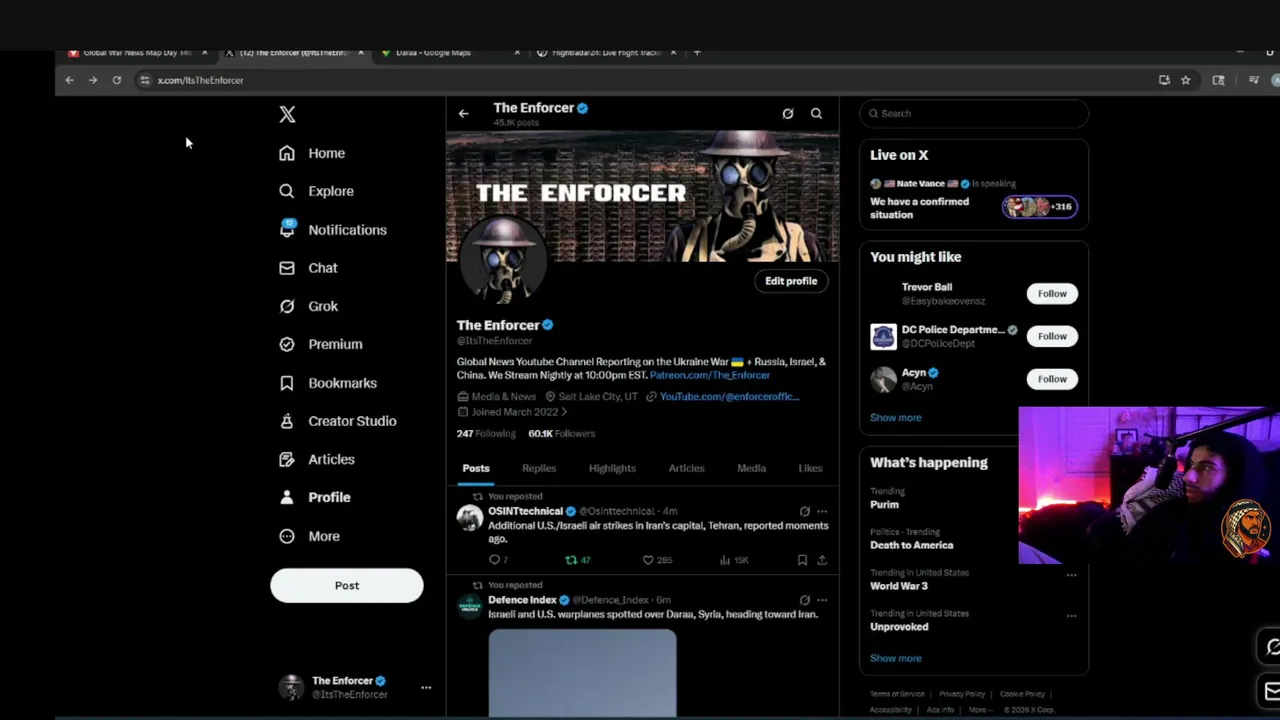
Task: Open the Creator Studio icon
Action: click(x=287, y=421)
